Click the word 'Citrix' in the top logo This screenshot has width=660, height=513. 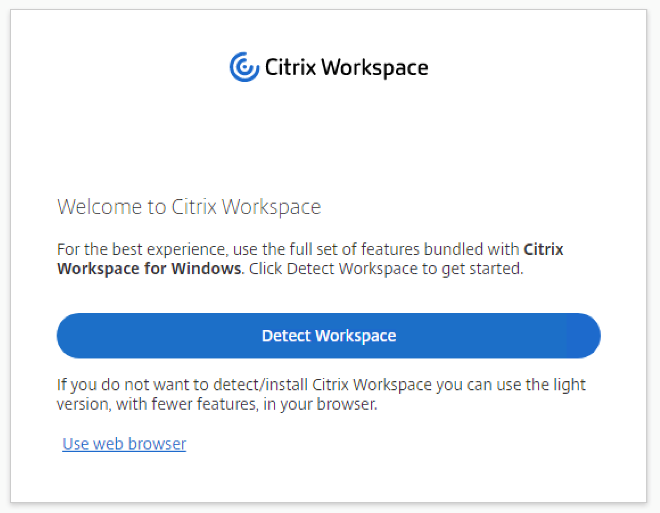tap(290, 68)
